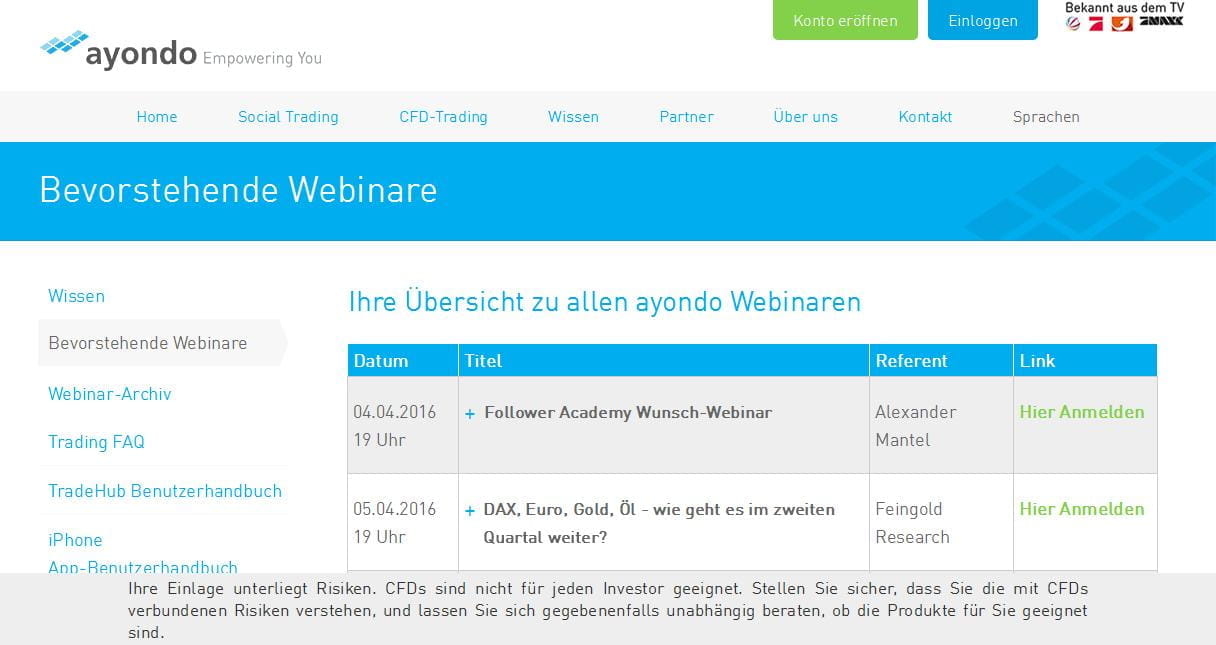Click the ayondo logo

(180, 50)
